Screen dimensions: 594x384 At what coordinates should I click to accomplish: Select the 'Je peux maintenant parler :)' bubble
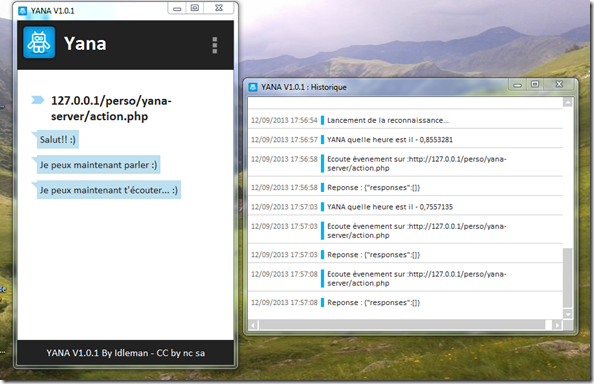point(98,165)
